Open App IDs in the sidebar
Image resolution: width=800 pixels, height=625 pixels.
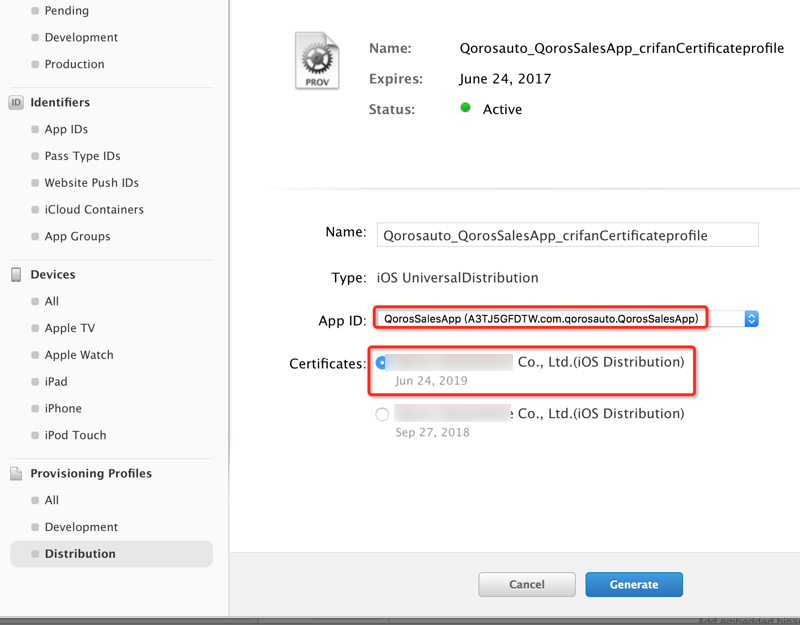pyautogui.click(x=66, y=129)
